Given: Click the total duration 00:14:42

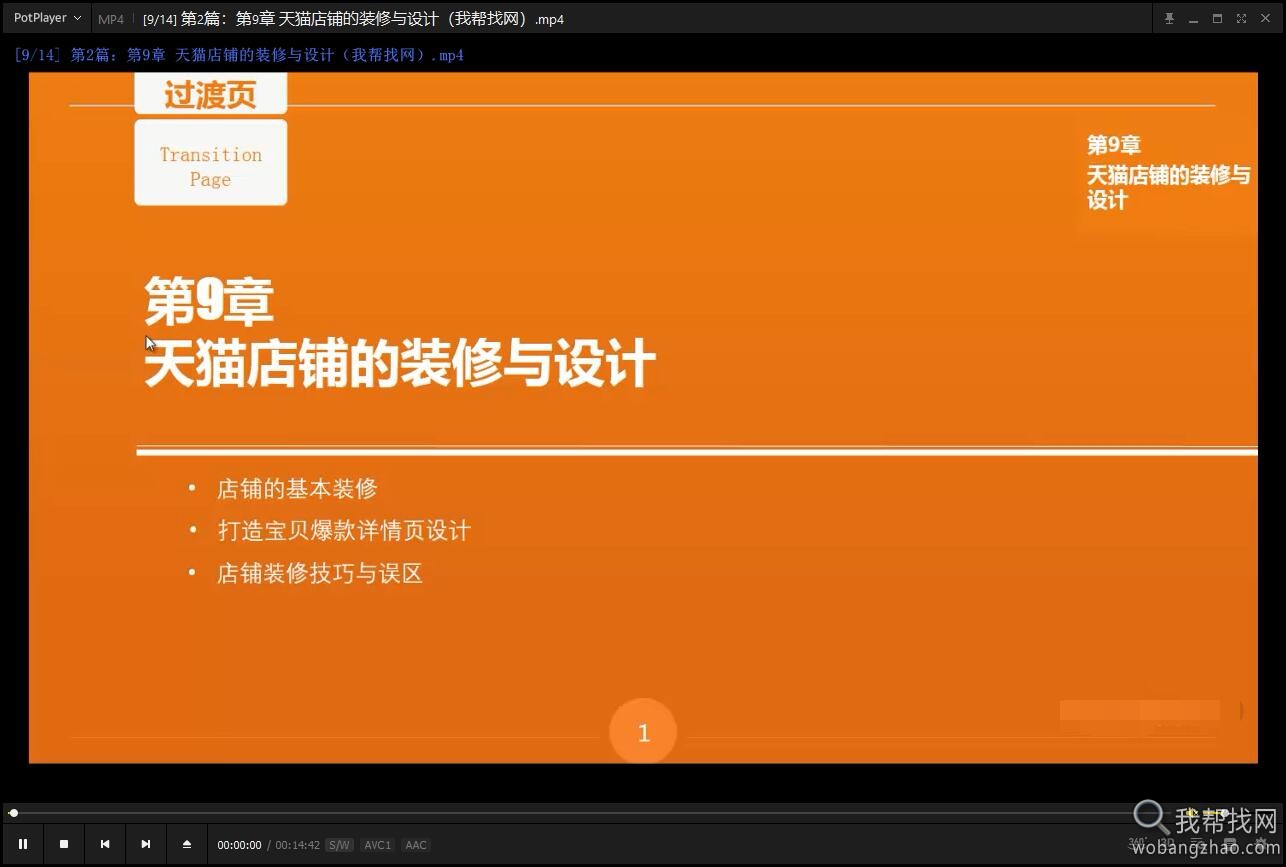Looking at the screenshot, I should (x=298, y=845).
